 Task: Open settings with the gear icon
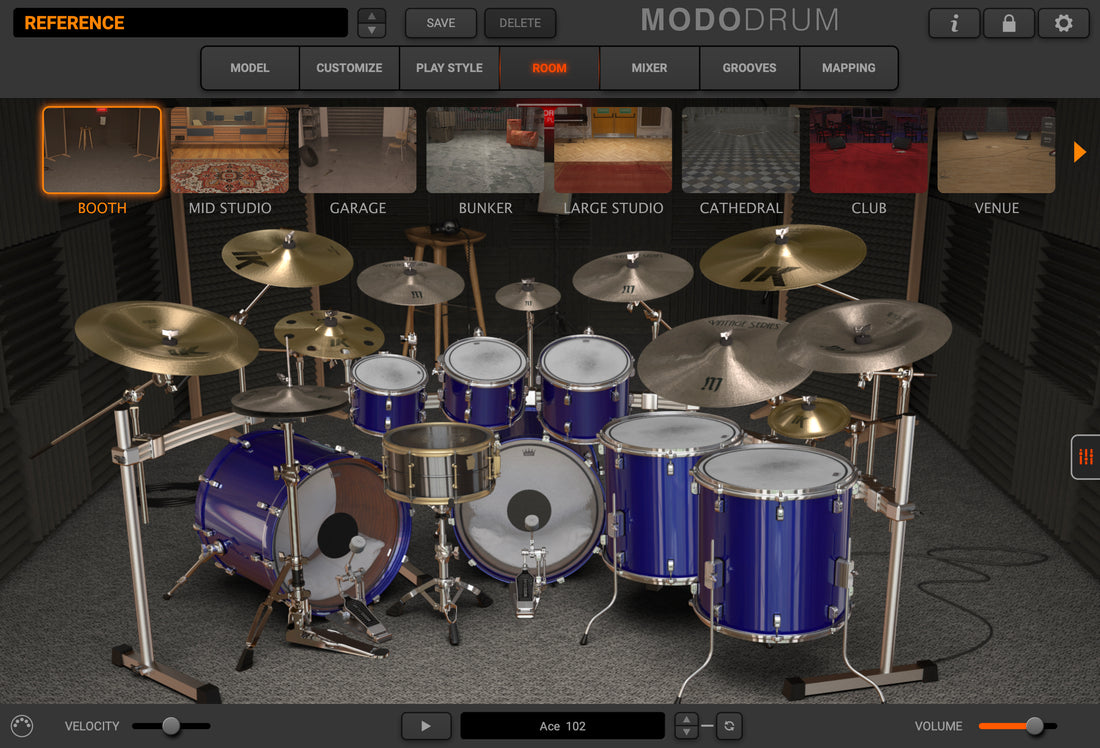1064,23
